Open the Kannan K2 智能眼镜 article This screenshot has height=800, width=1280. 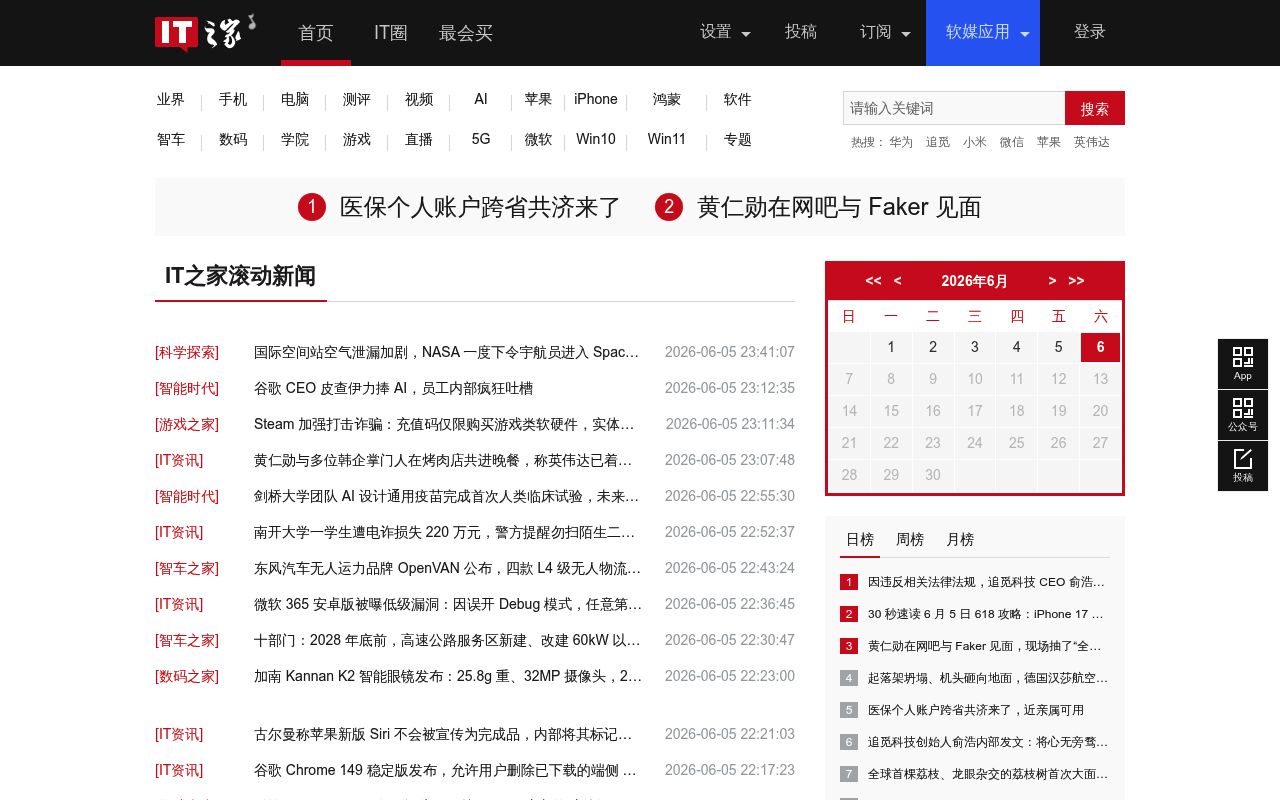pyautogui.click(x=448, y=676)
